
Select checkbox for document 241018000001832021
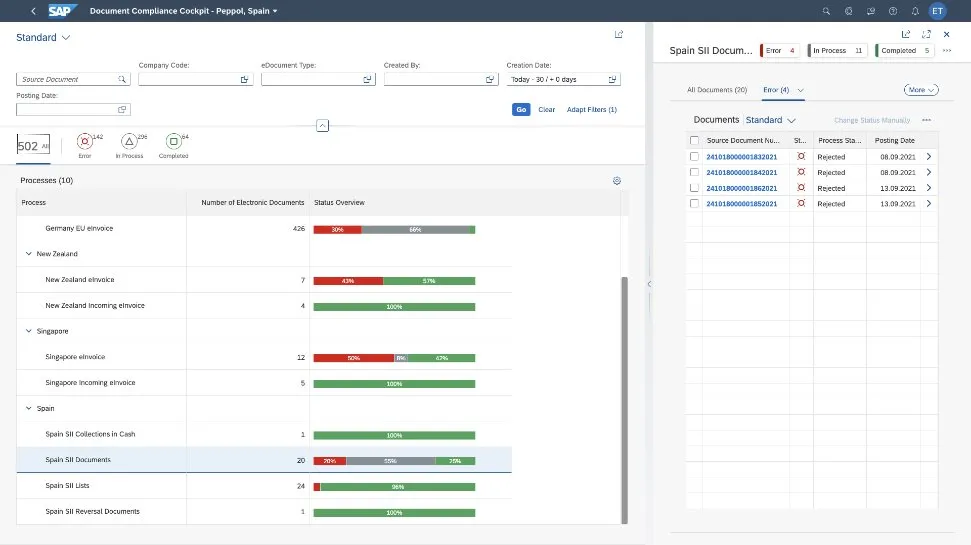(x=695, y=157)
